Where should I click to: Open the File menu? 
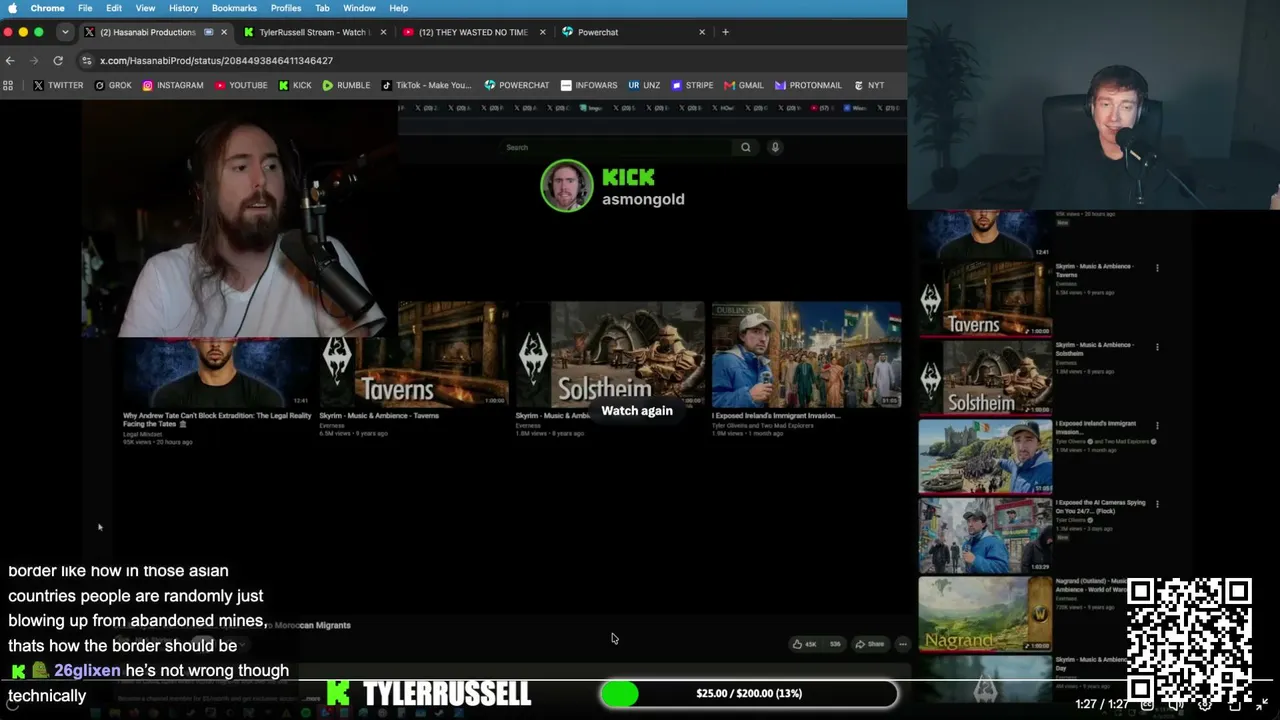pos(85,8)
